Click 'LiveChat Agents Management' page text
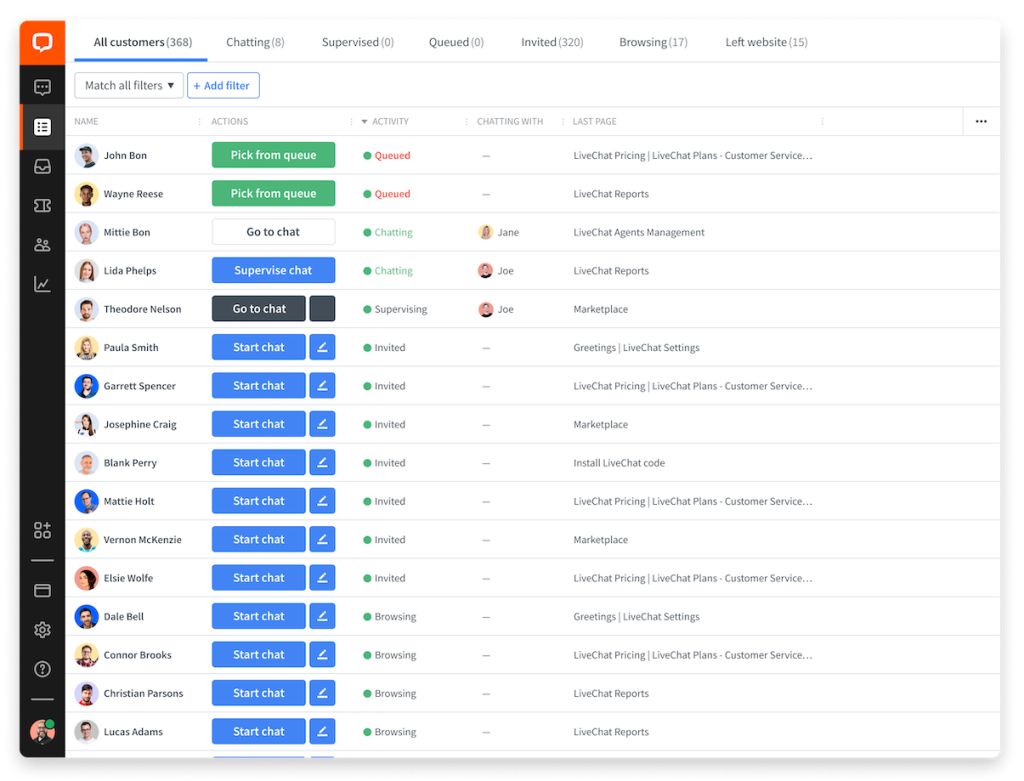 click(639, 232)
